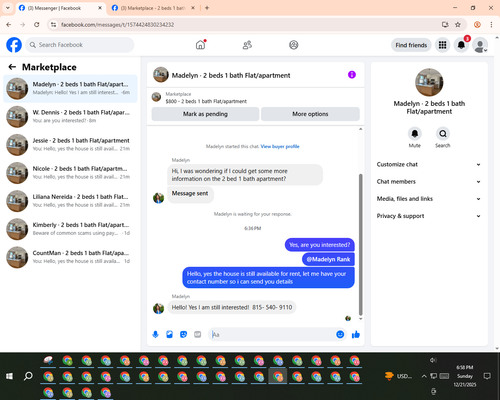Click Madelyn's avatar beside her phone message

(159, 308)
